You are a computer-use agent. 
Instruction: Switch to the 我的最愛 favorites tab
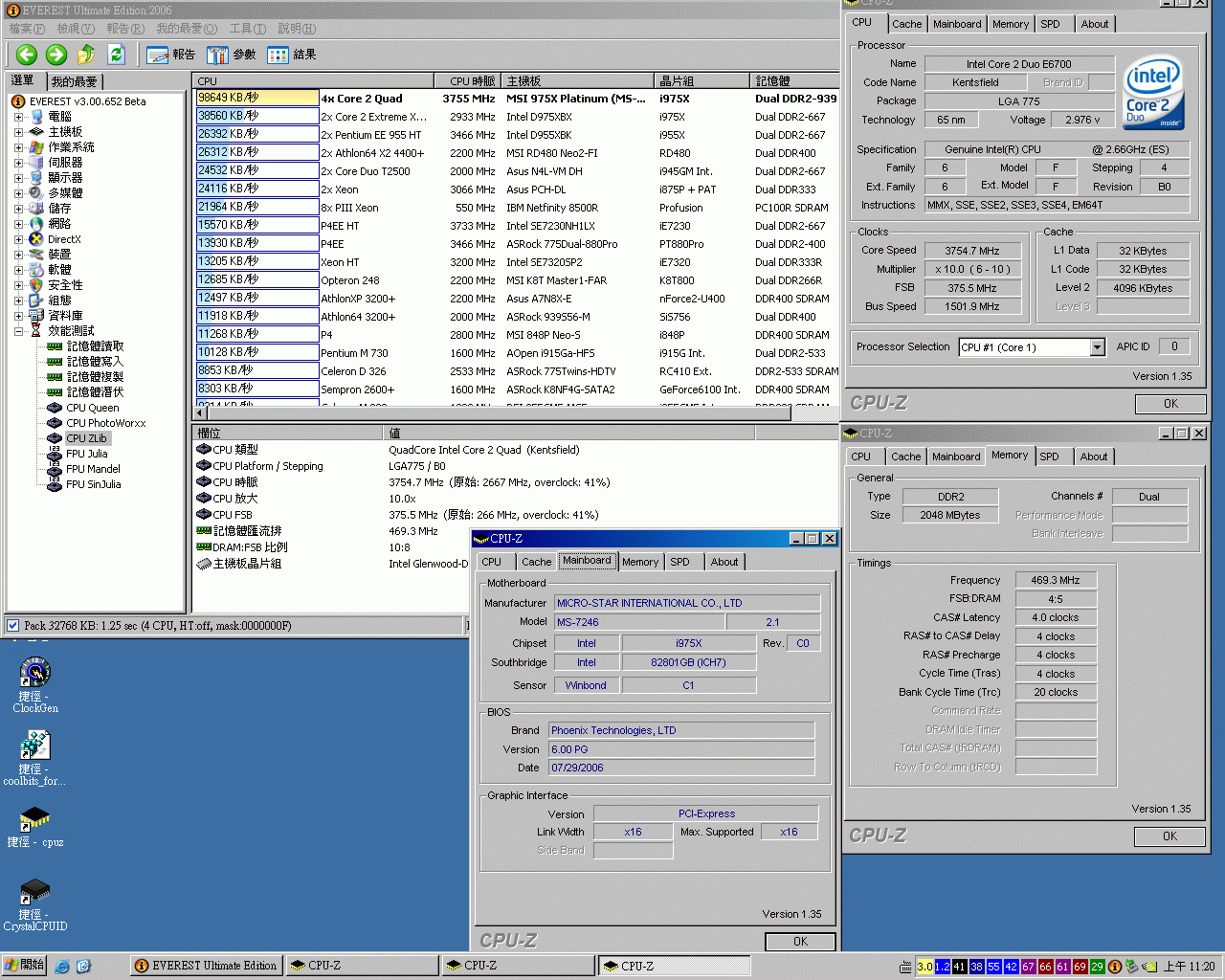(x=74, y=81)
